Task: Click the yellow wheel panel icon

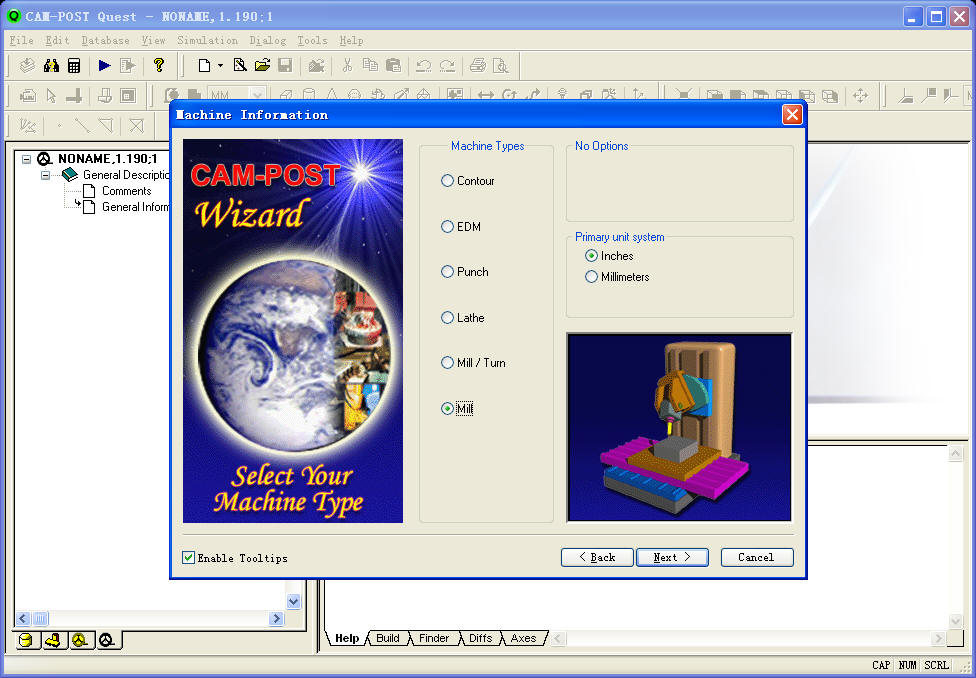Action: coord(80,640)
